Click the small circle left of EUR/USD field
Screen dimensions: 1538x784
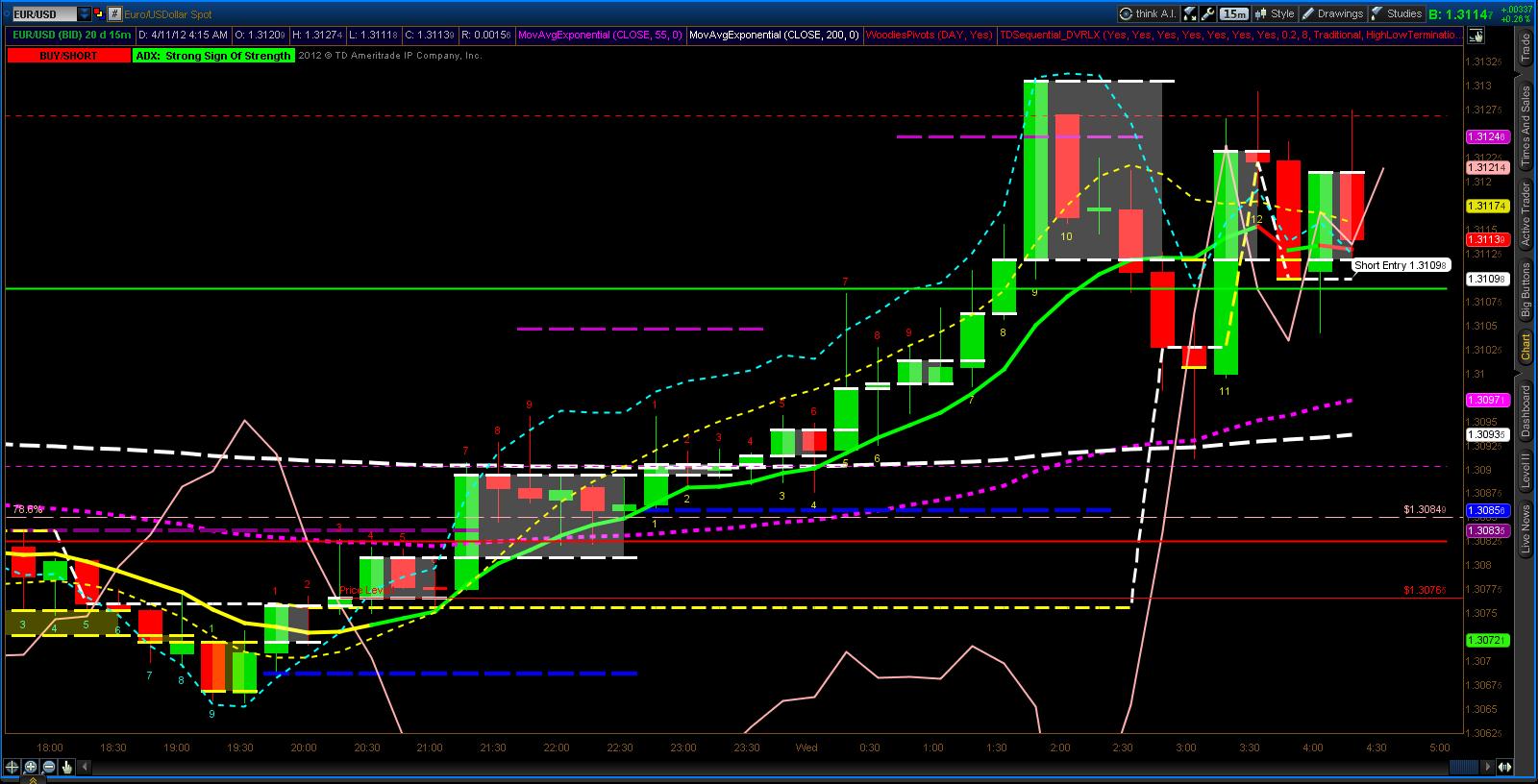click(x=7, y=14)
